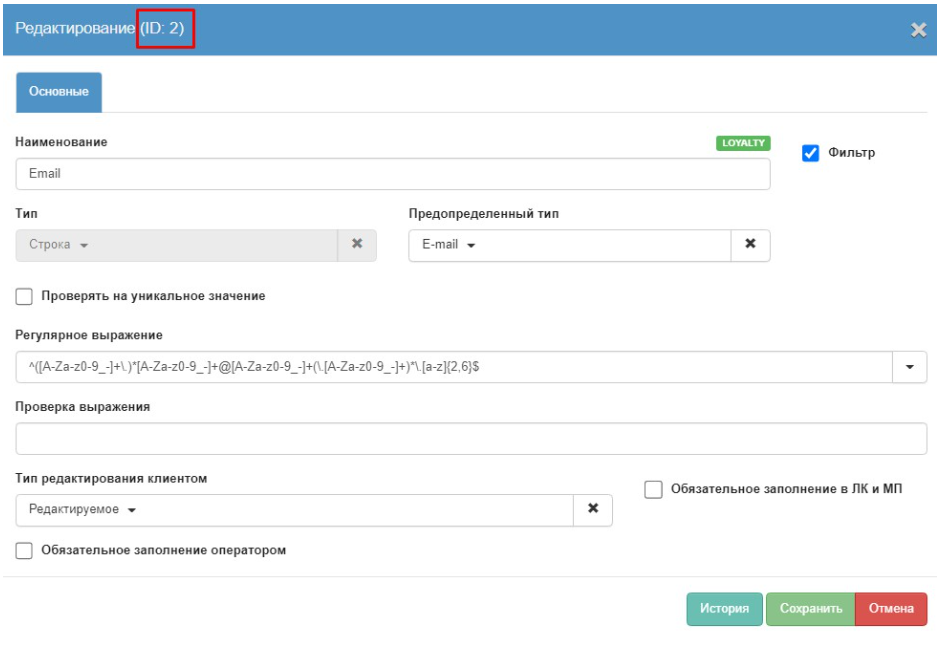The image size is (937, 645).
Task: Click the Наименование field containing Email
Action: click(392, 174)
